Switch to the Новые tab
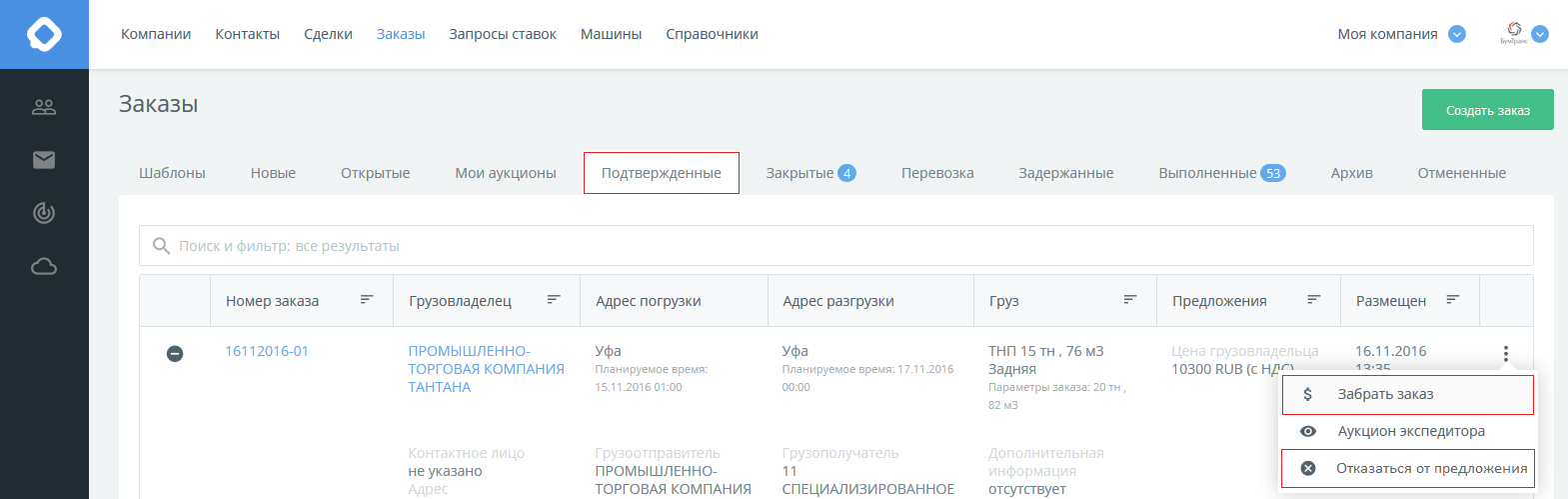 click(x=273, y=173)
